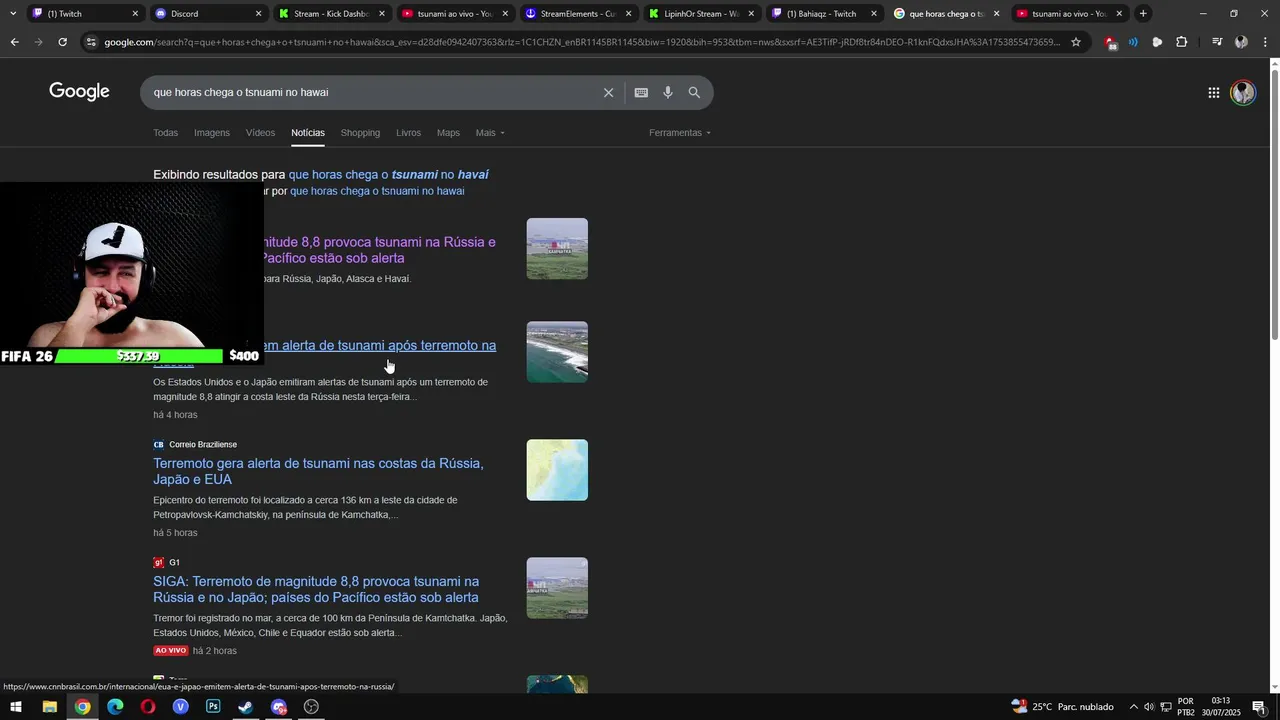Viewport: 1280px width, 720px height.
Task: Open the purple visited 8,8 magnitude headline
Action: pyautogui.click(x=380, y=250)
